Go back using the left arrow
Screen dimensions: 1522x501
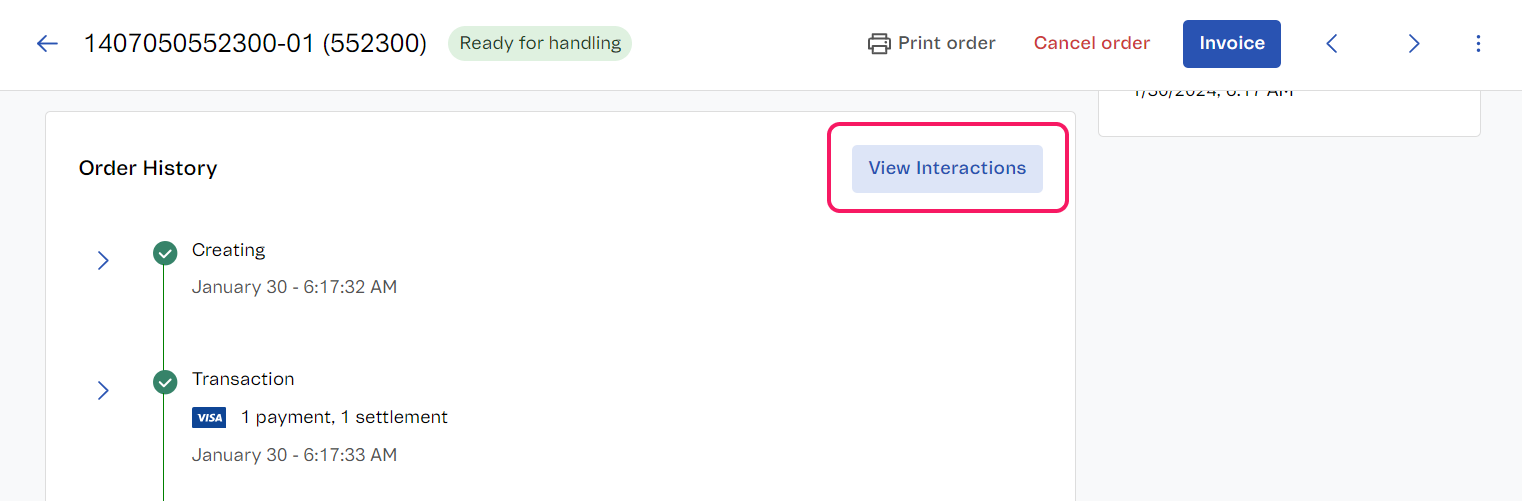tap(47, 44)
